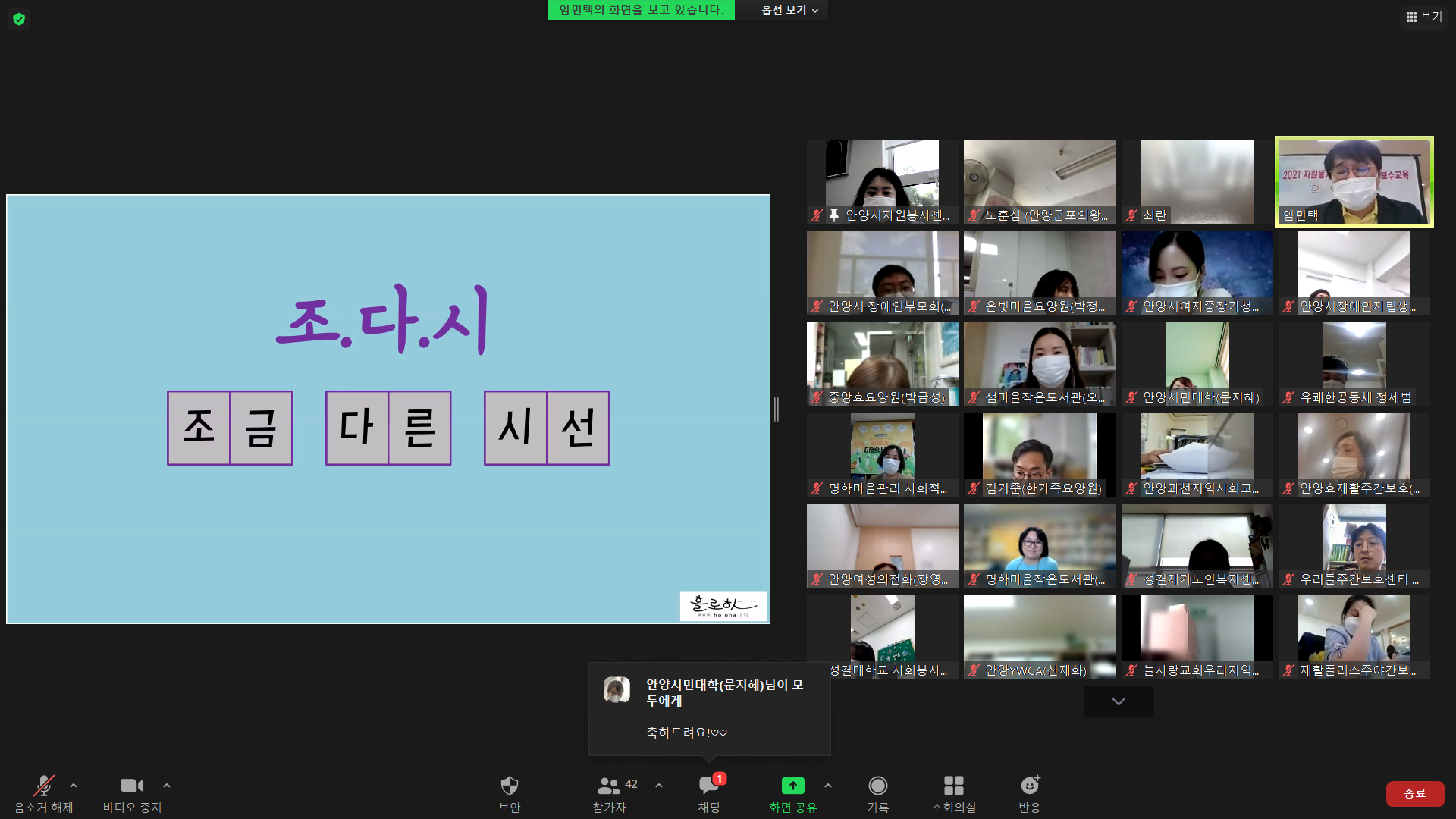Stop video using 비디오 중지
The height and width of the screenshot is (819, 1456).
point(132,786)
